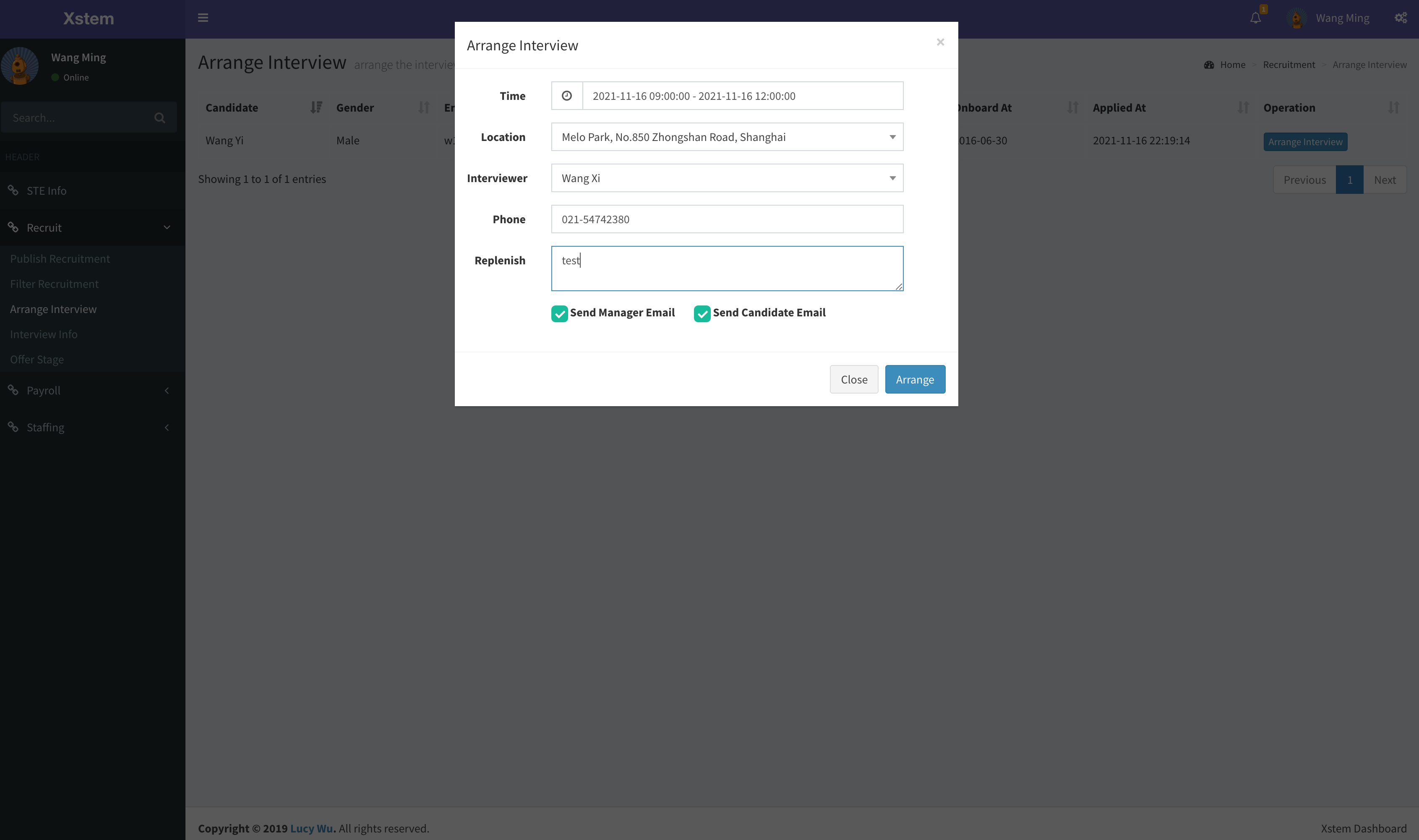1419x840 pixels.
Task: Sort by Candidate column sort icon
Action: [x=316, y=107]
